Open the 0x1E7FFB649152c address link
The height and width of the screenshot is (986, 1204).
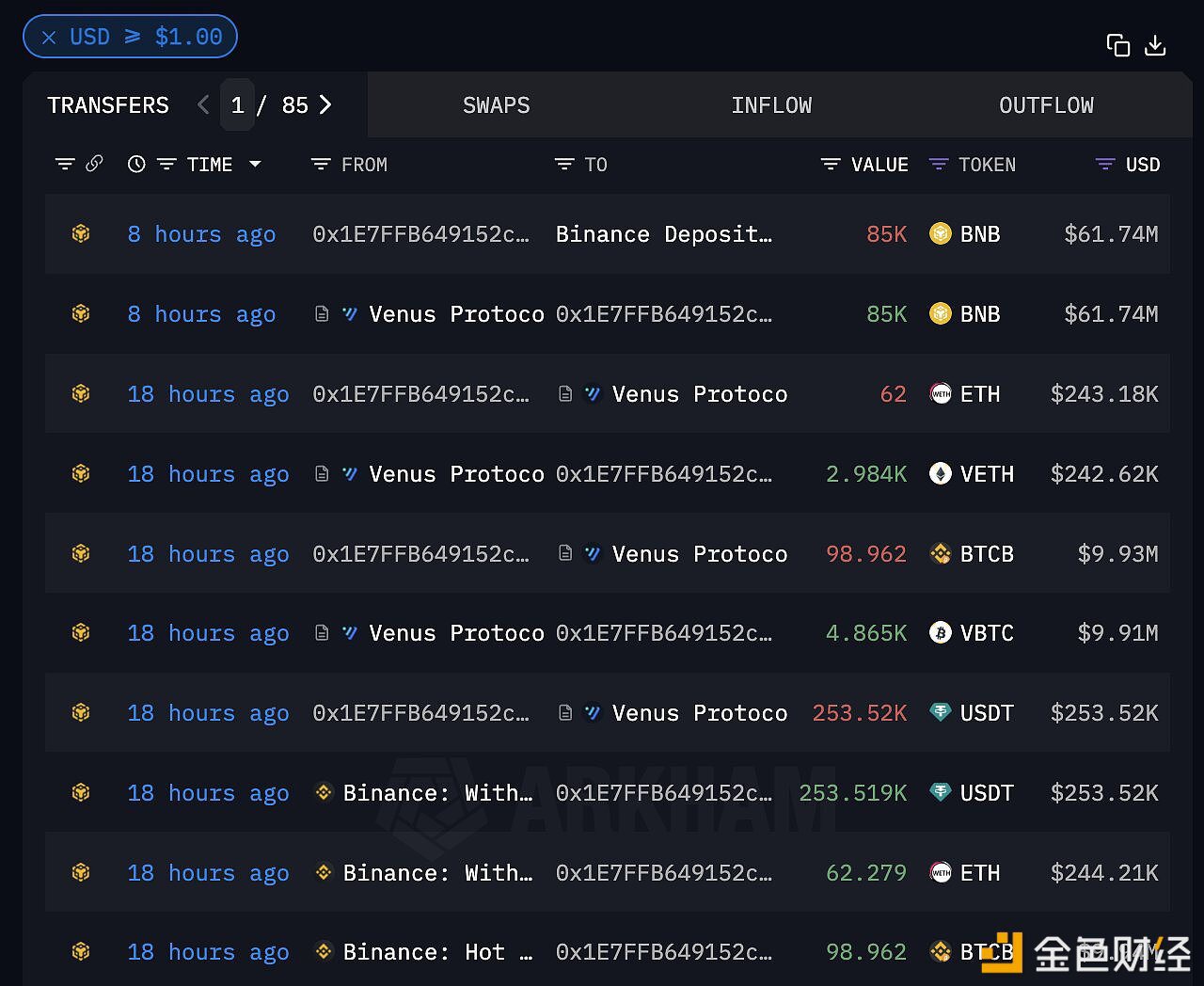pos(420,234)
